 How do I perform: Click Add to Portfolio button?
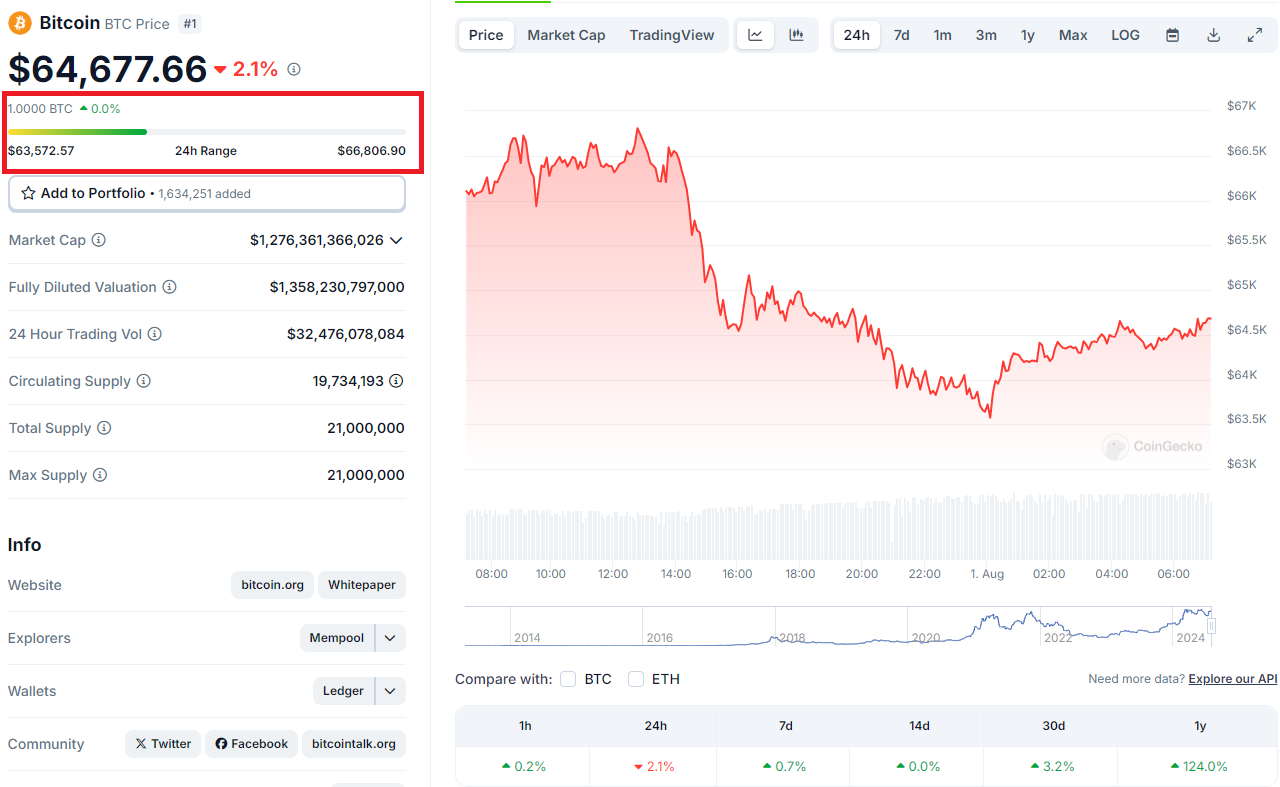(x=207, y=193)
